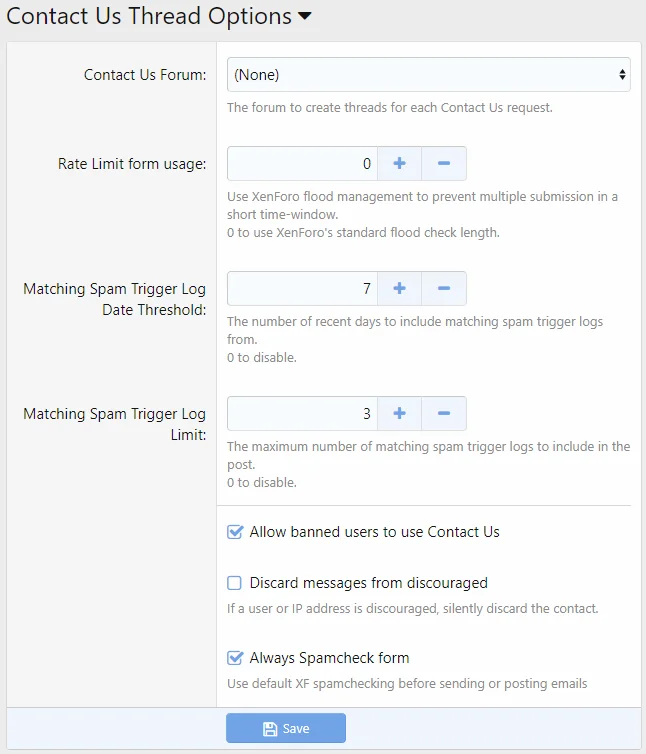Increment Matching Spam Trigger Log Limit
The width and height of the screenshot is (646, 754).
(399, 413)
